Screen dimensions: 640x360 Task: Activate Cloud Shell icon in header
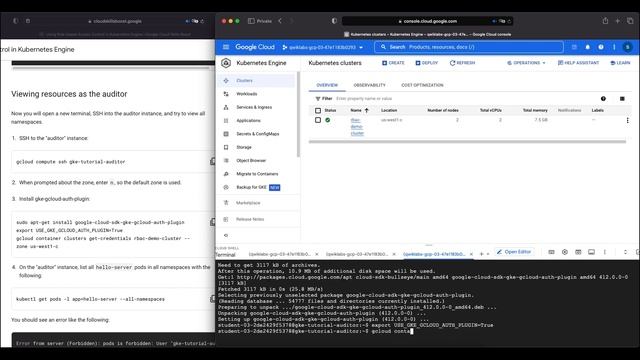click(x=574, y=47)
